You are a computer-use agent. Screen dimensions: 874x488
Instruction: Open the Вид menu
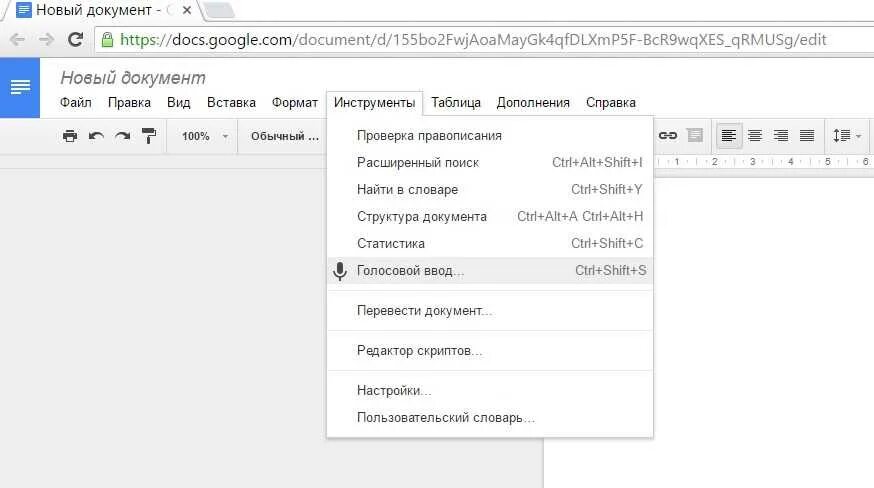pyautogui.click(x=178, y=103)
